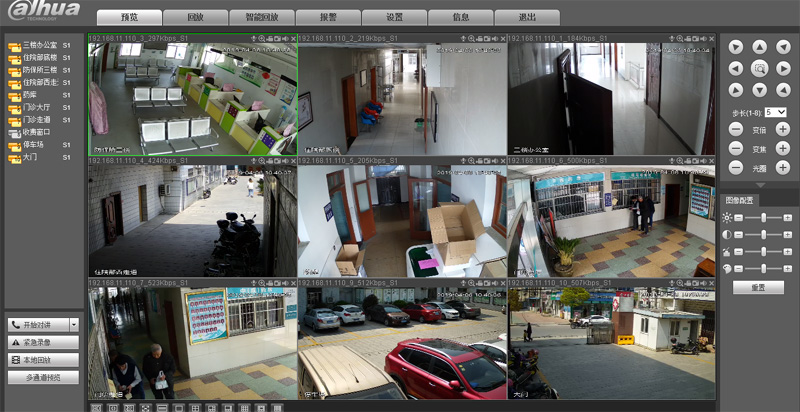The width and height of the screenshot is (800, 412).
Task: Click the 紧急录像 emergency record button
Action: [43, 342]
